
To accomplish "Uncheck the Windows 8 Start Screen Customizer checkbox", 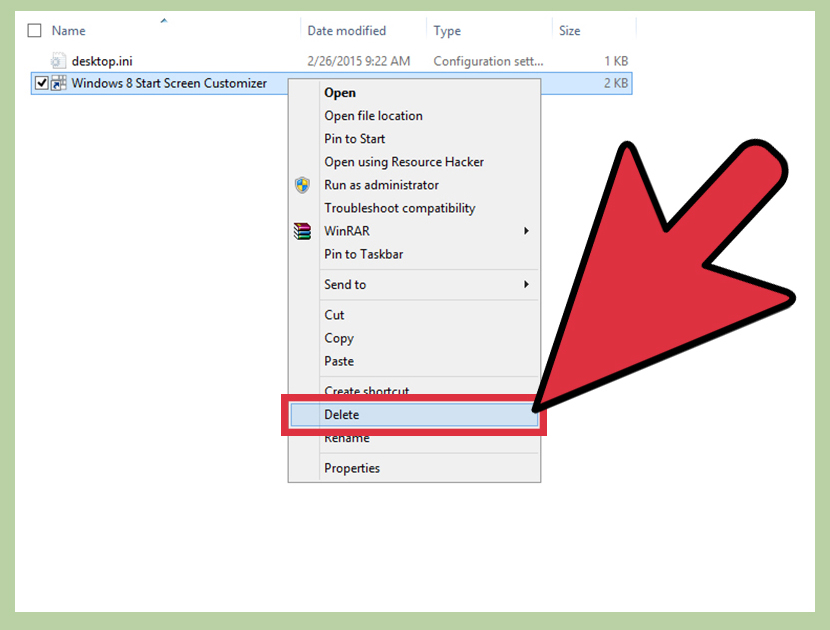I will tap(41, 83).
